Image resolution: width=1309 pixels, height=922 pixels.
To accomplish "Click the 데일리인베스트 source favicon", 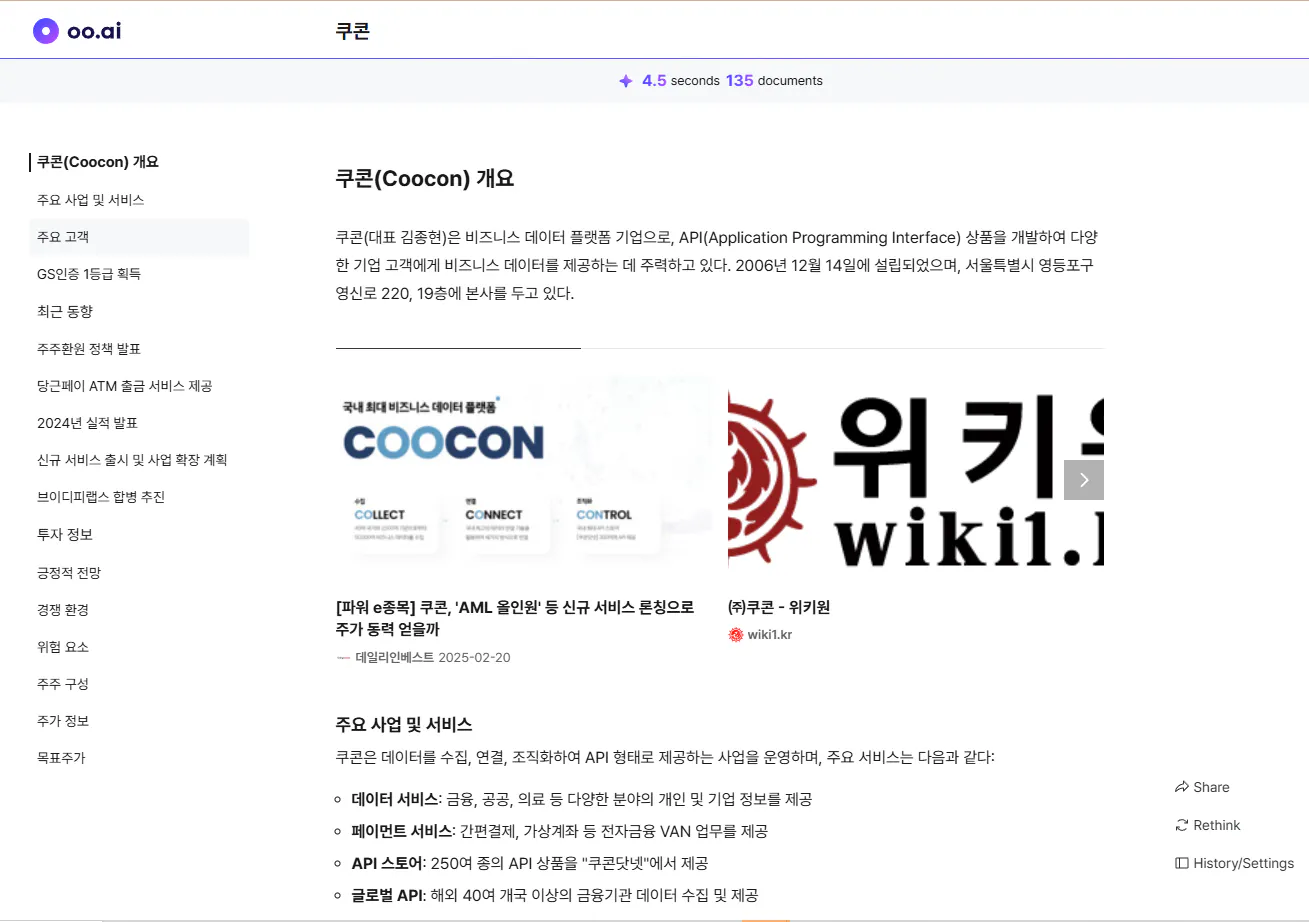I will click(x=344, y=658).
